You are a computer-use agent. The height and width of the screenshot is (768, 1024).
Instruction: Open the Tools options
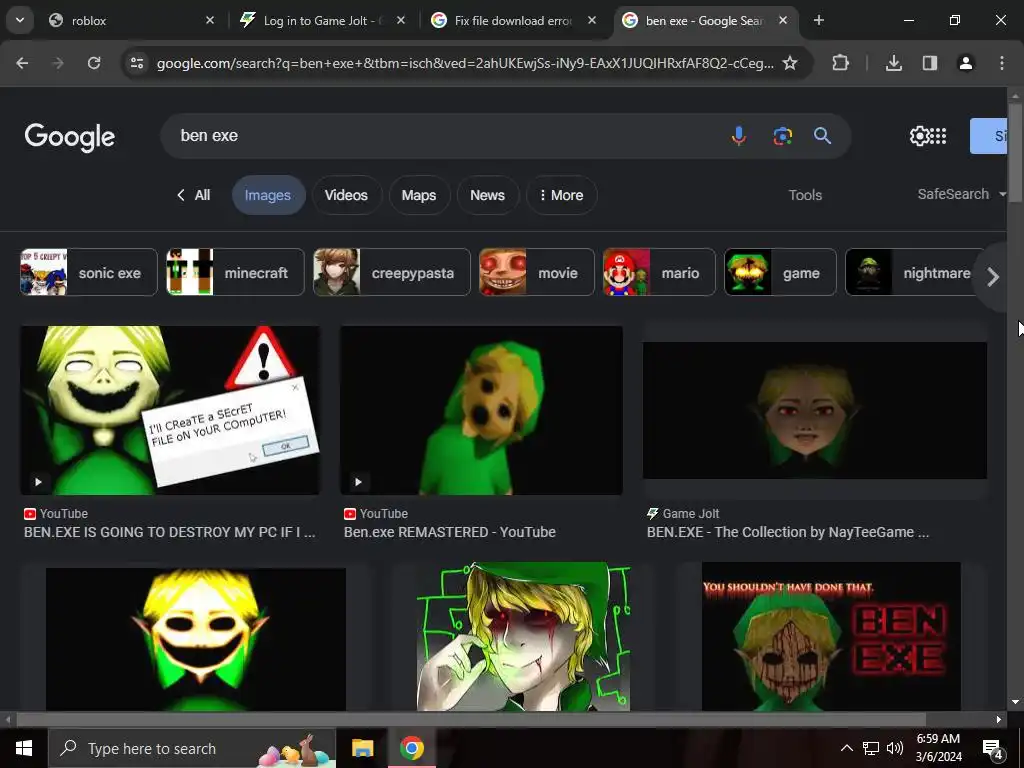point(805,195)
